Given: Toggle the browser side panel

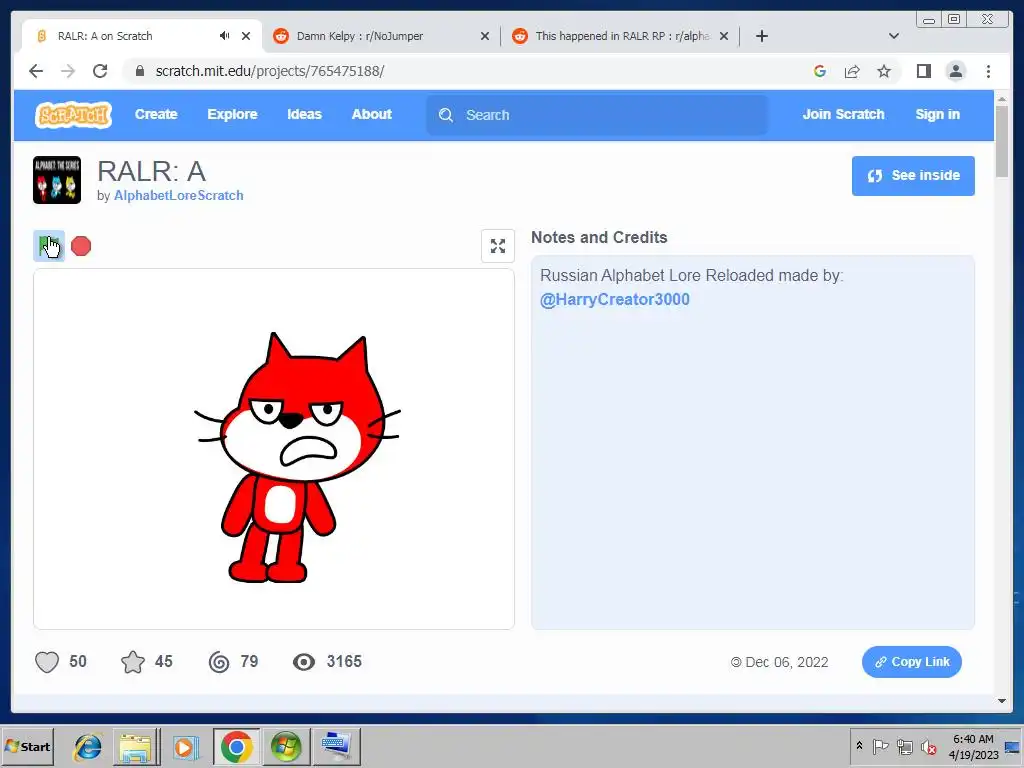Looking at the screenshot, I should coord(923,71).
